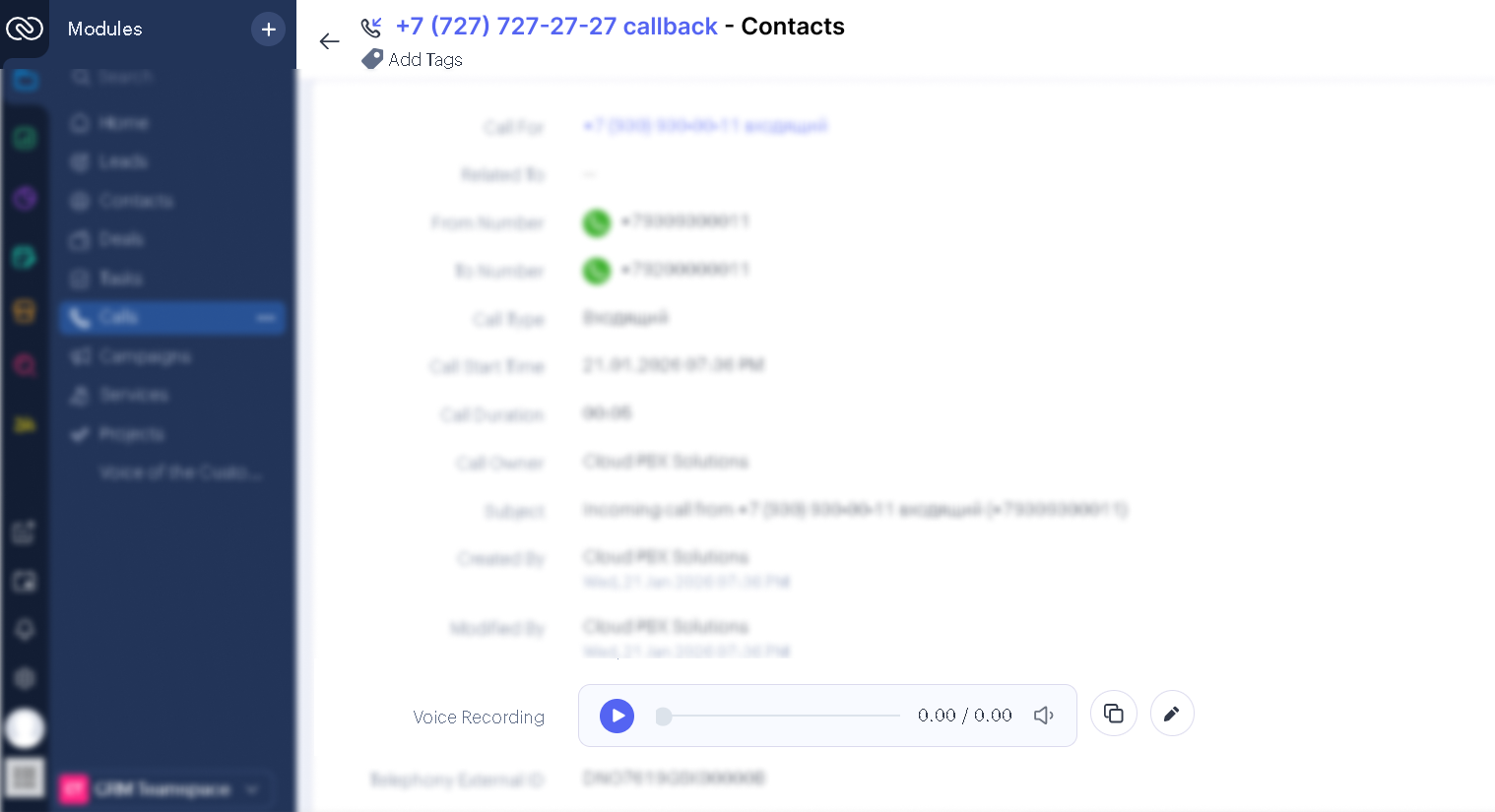Click the voice recording progress slider
The width and height of the screenshot is (1495, 812).
pyautogui.click(x=778, y=716)
